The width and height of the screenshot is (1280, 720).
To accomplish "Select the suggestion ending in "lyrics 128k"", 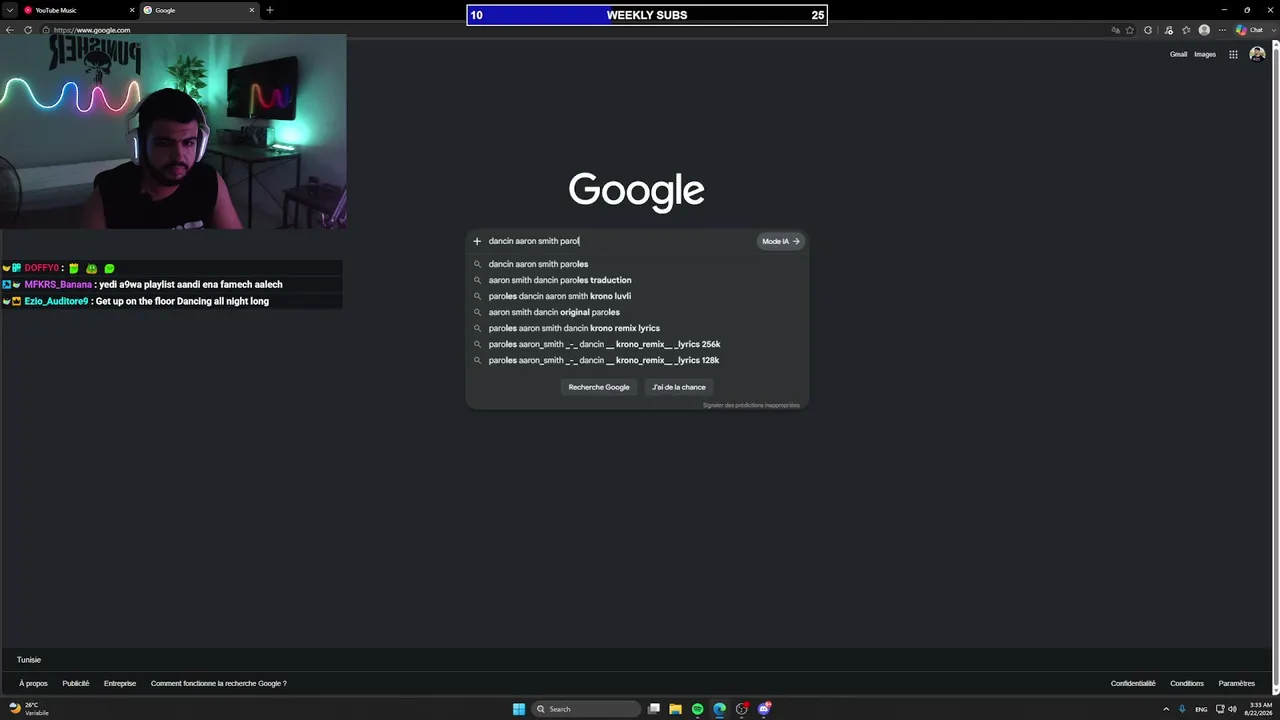I will click(x=637, y=360).
